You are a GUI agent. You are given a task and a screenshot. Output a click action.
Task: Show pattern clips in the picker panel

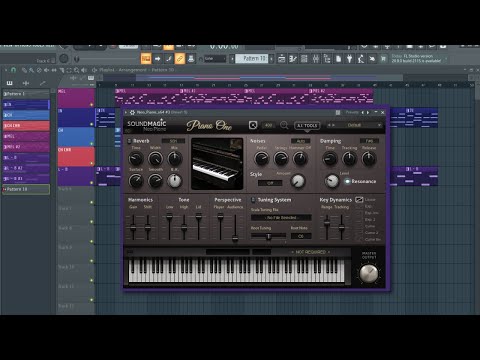tap(10, 83)
